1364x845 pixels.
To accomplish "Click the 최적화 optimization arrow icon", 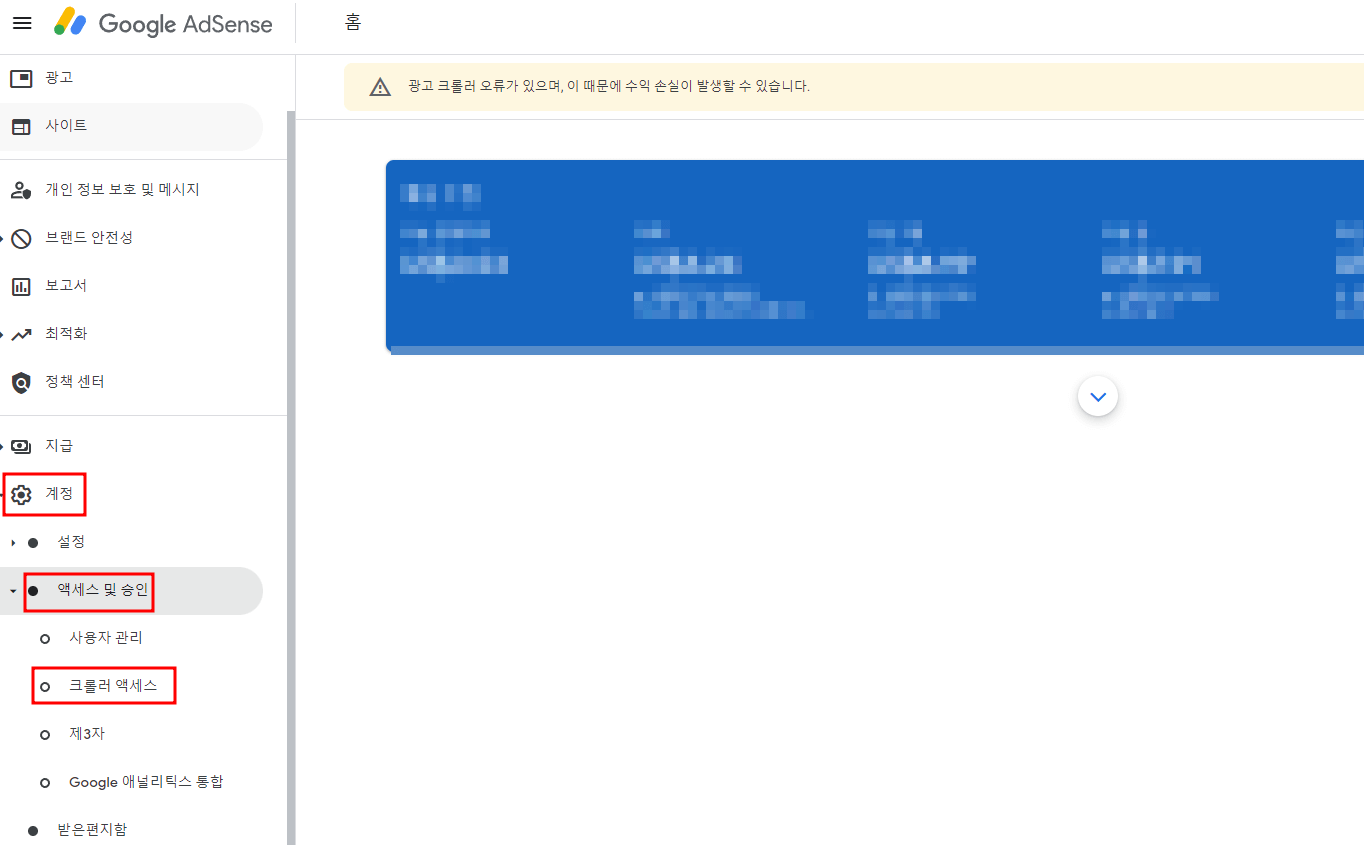I will pyautogui.click(x=21, y=333).
